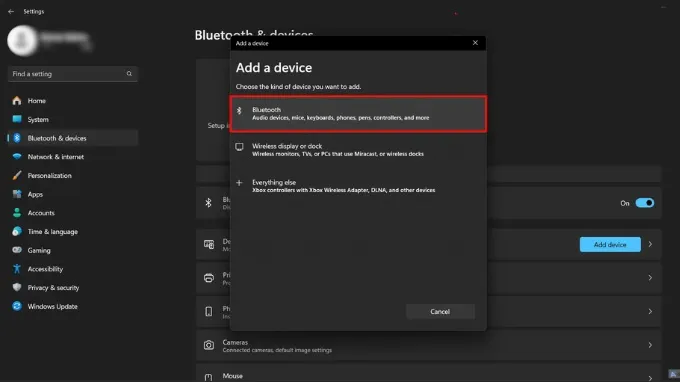Screen dimensions: 680x382
Task: Go back using the Settings back arrow
Action: [11, 11]
